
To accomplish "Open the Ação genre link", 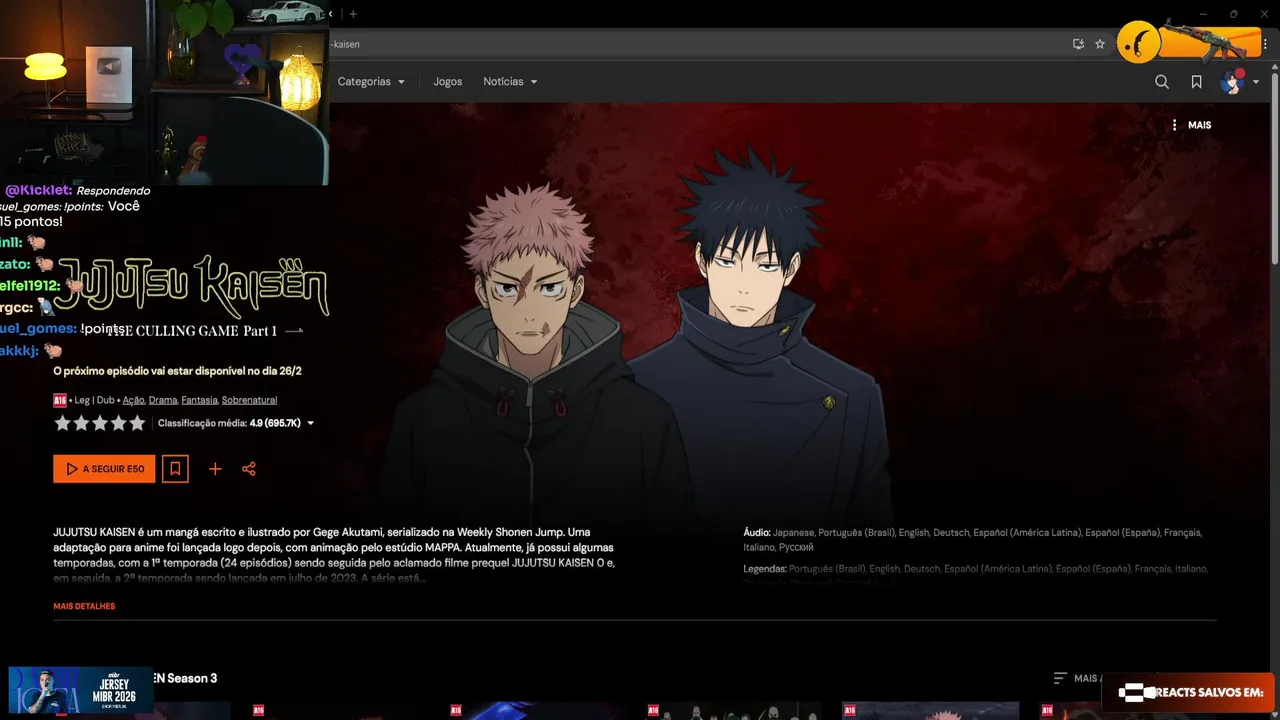I will [x=133, y=400].
